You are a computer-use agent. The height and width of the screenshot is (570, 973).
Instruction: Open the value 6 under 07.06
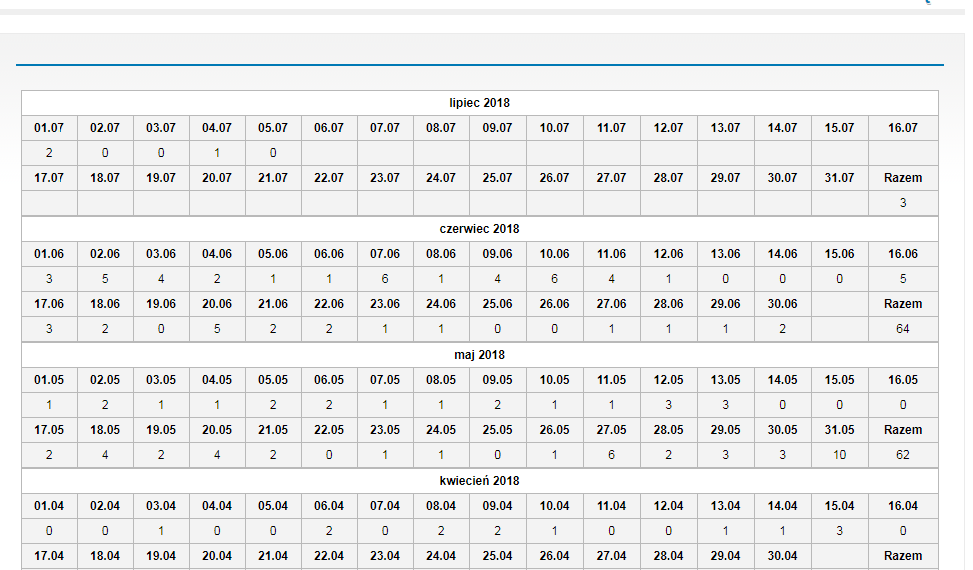(385, 279)
